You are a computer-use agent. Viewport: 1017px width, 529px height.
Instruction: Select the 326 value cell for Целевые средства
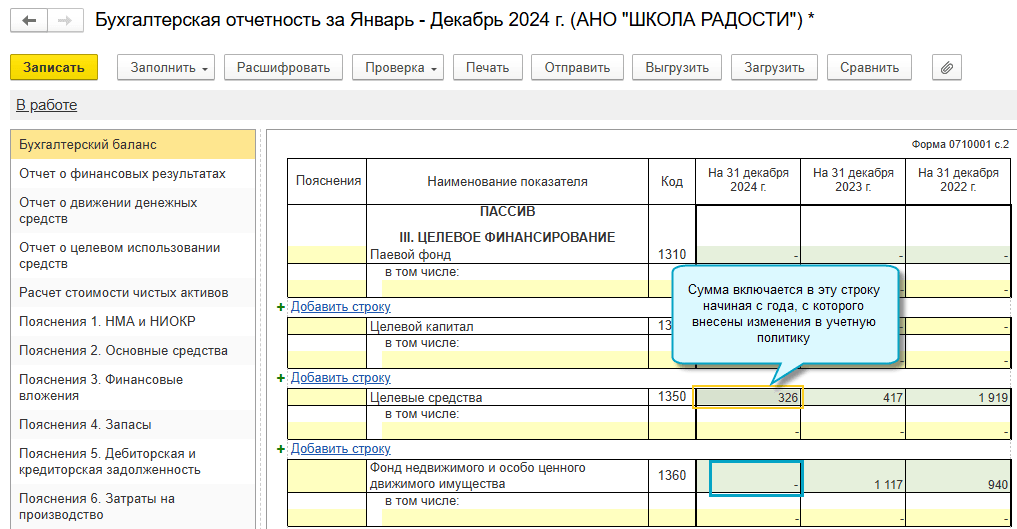click(x=748, y=397)
